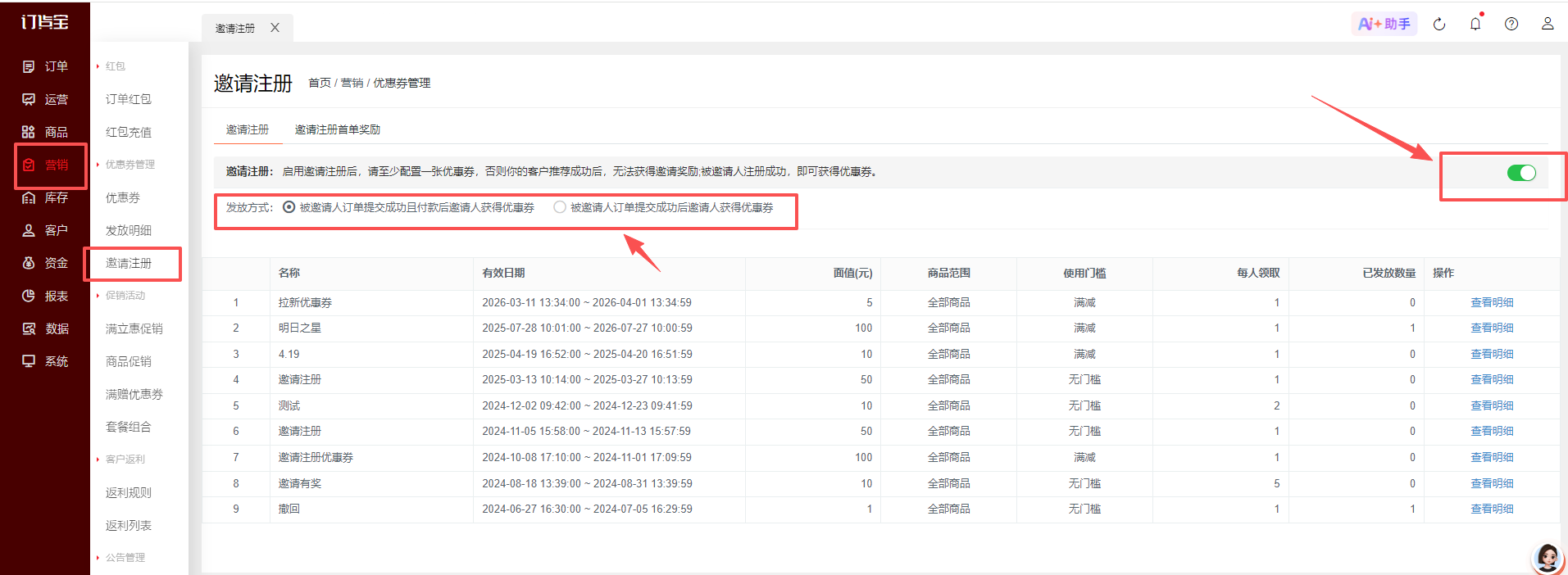1568x575 pixels.
Task: View details for 测试 coupon row
Action: tap(1492, 405)
